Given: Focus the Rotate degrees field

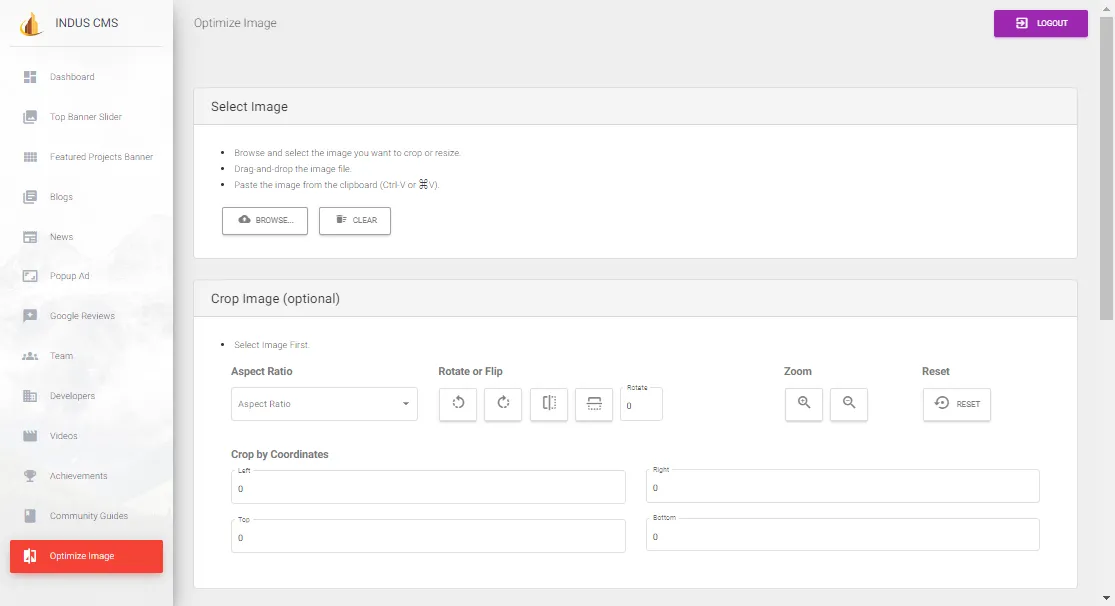Looking at the screenshot, I should click(641, 405).
